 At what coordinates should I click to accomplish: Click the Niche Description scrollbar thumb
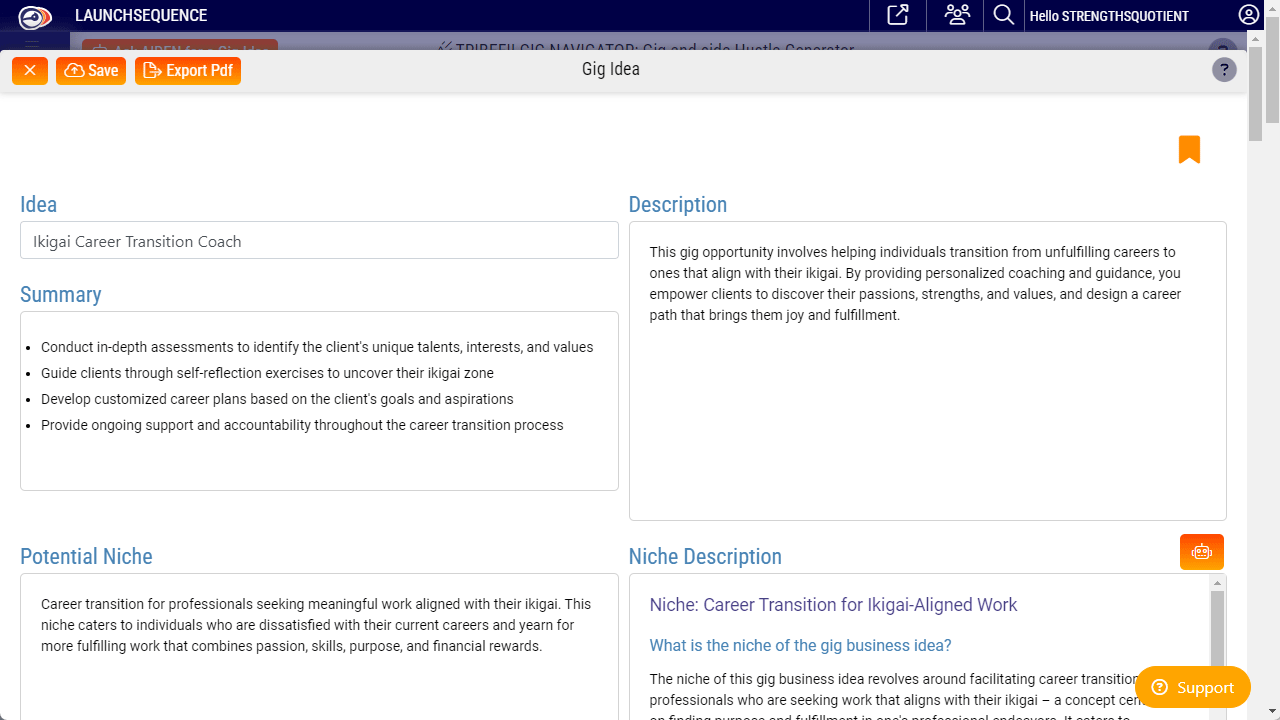(1217, 630)
